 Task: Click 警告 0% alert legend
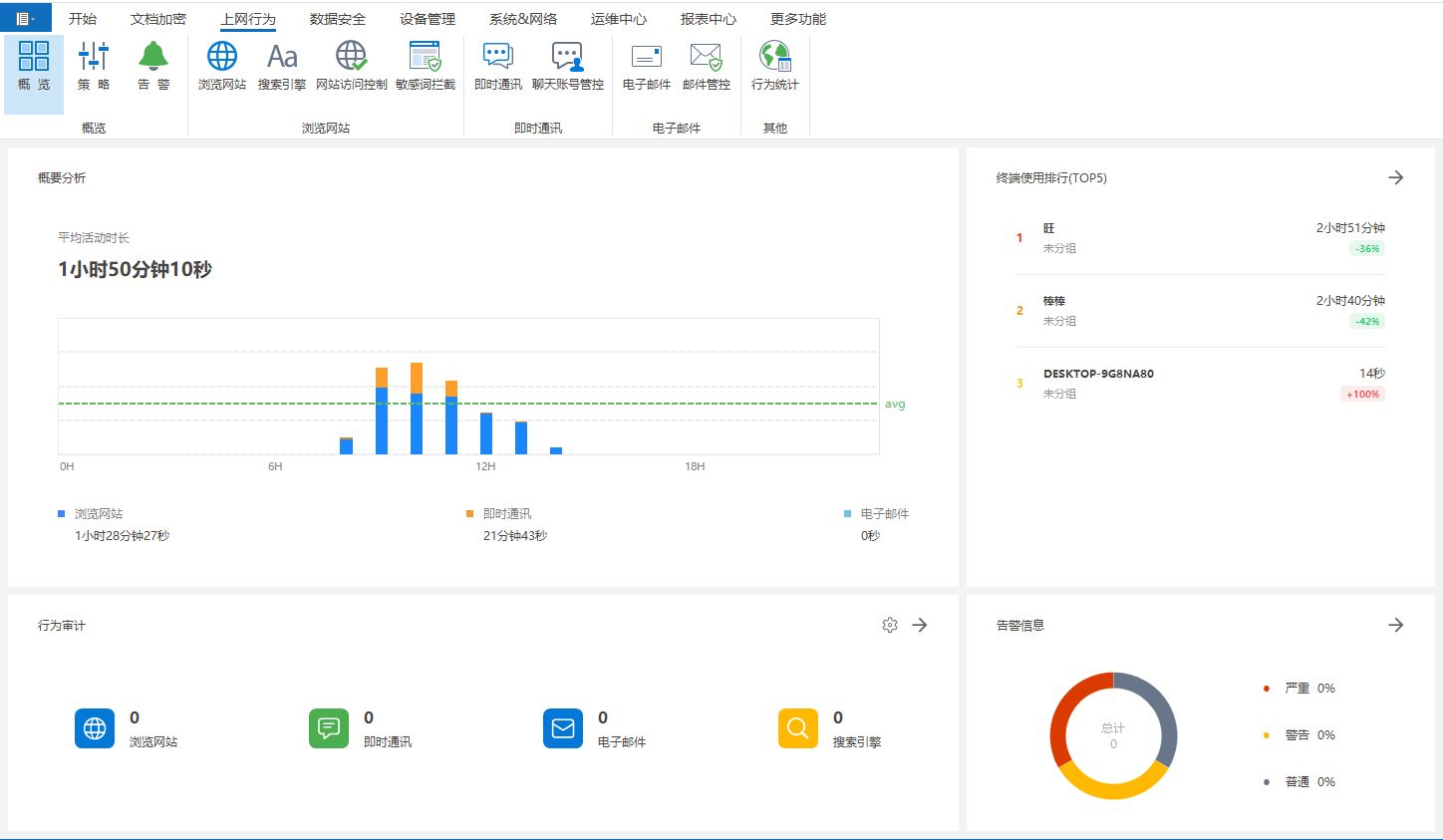pyautogui.click(x=1300, y=735)
